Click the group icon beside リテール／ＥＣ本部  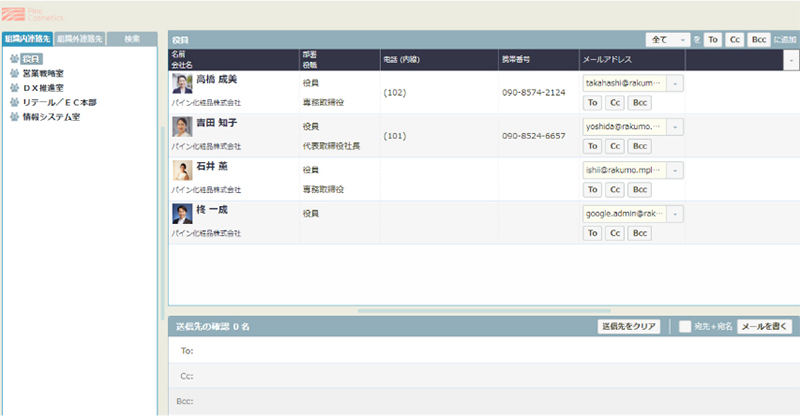[14, 102]
